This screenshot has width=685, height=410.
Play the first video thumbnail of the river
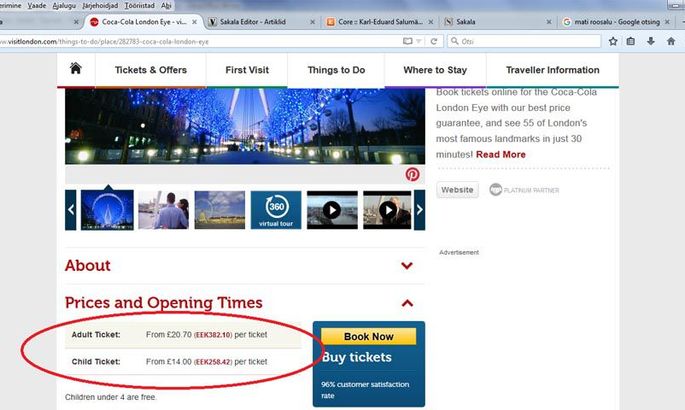coord(332,210)
